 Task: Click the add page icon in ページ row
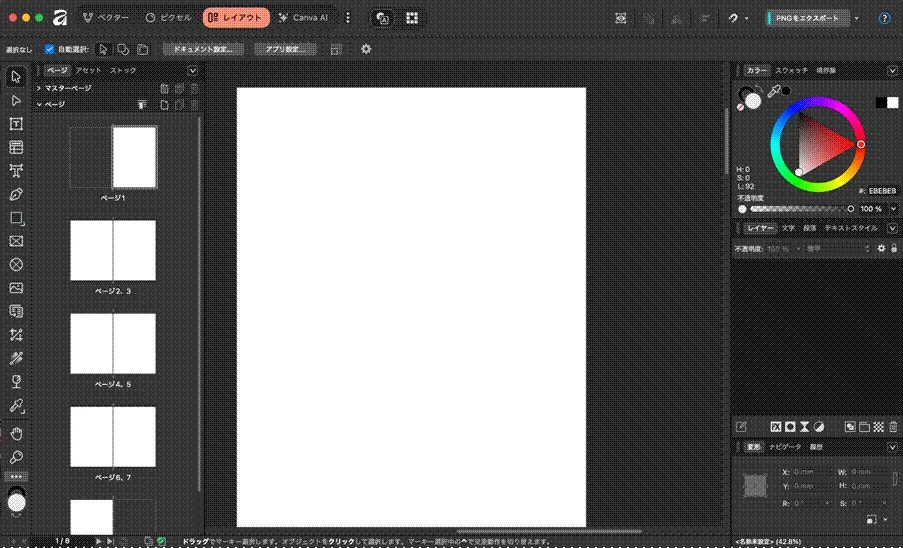pyautogui.click(x=164, y=105)
